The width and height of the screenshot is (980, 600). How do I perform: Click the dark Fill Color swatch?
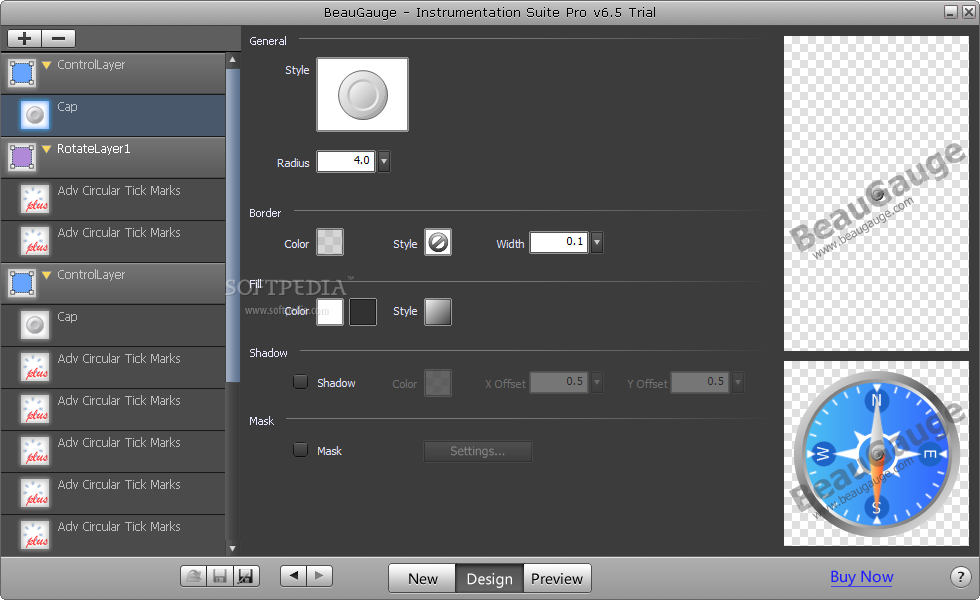pos(363,312)
